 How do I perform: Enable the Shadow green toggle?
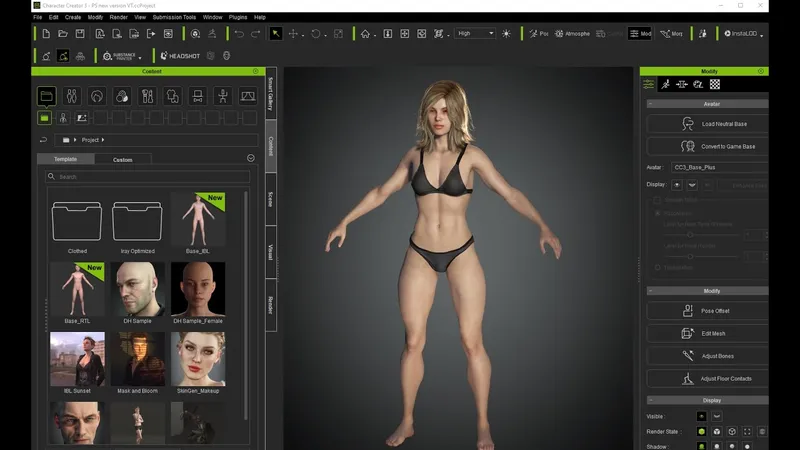click(702, 446)
